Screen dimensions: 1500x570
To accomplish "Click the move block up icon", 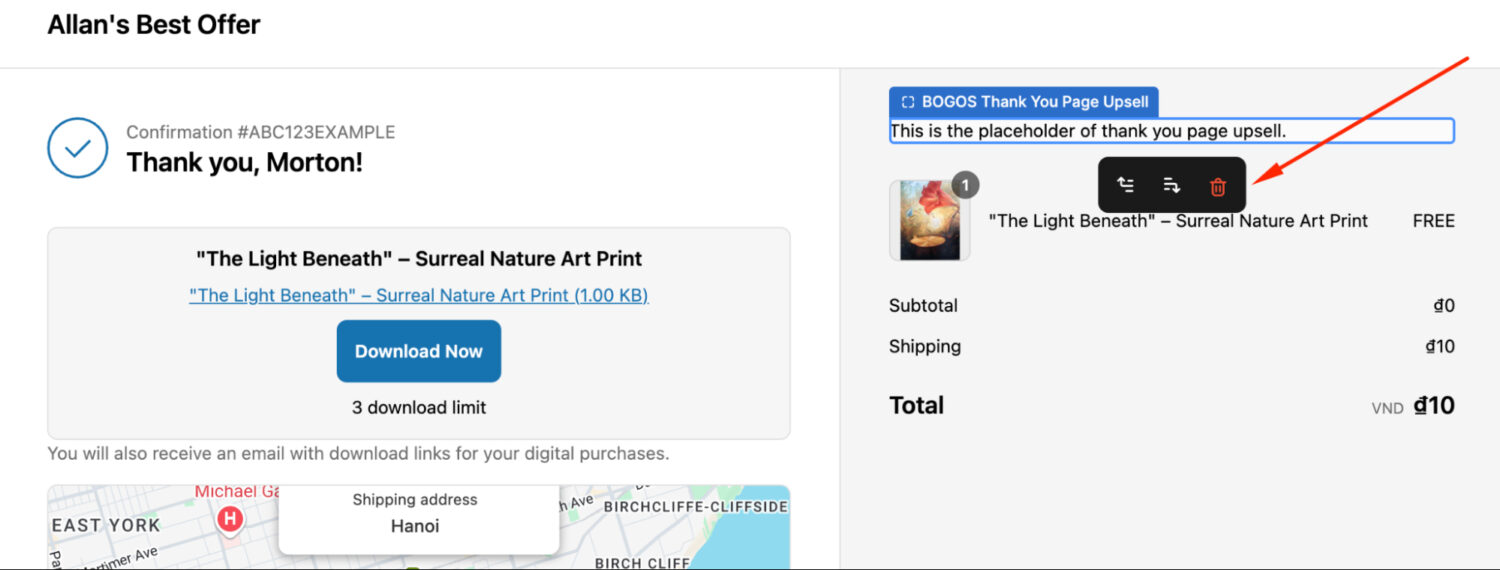I will pos(1126,185).
